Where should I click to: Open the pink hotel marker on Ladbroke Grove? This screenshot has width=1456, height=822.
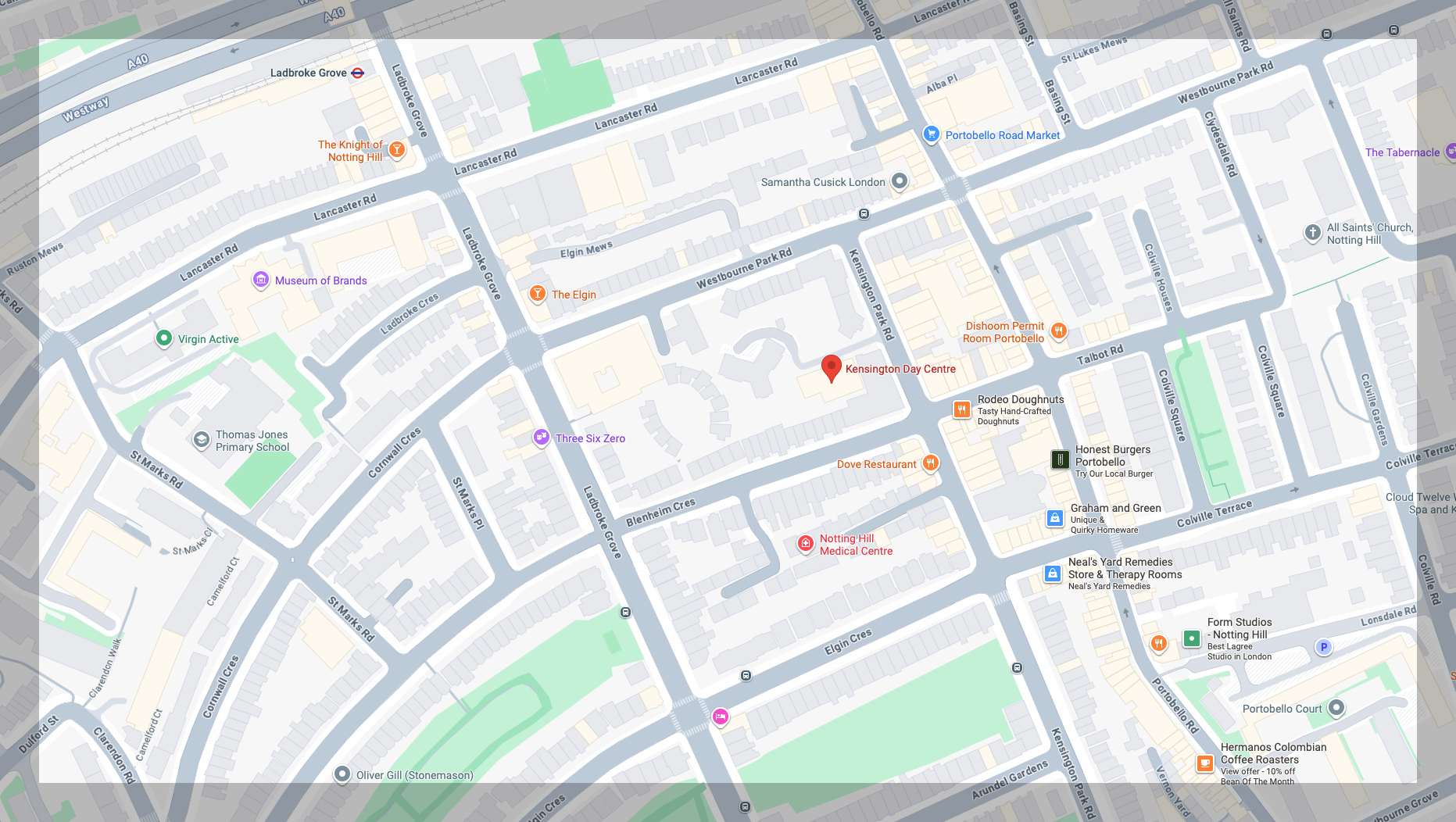tap(720, 717)
